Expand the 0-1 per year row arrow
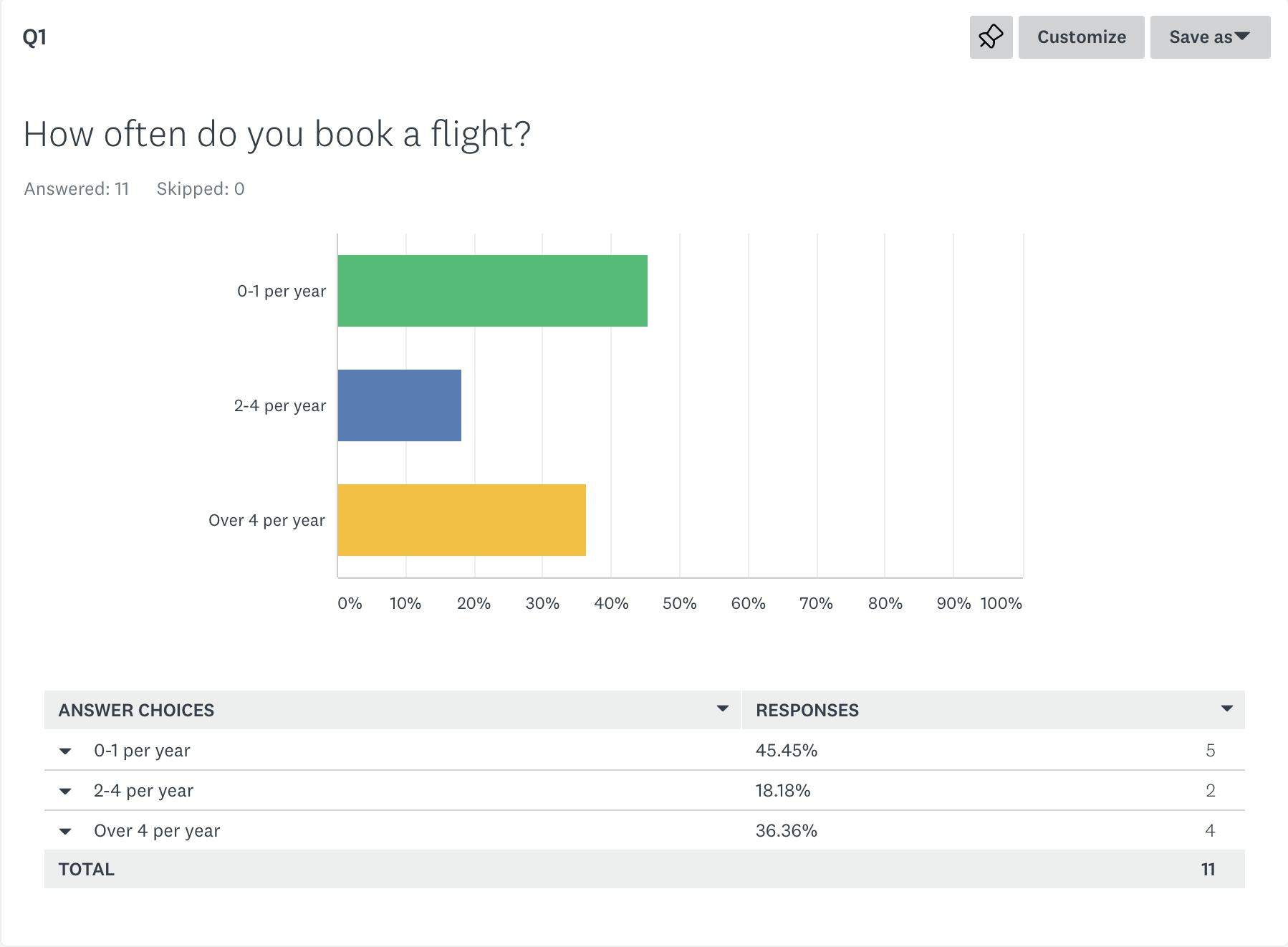Screen dimensions: 1288x947 [x=65, y=751]
